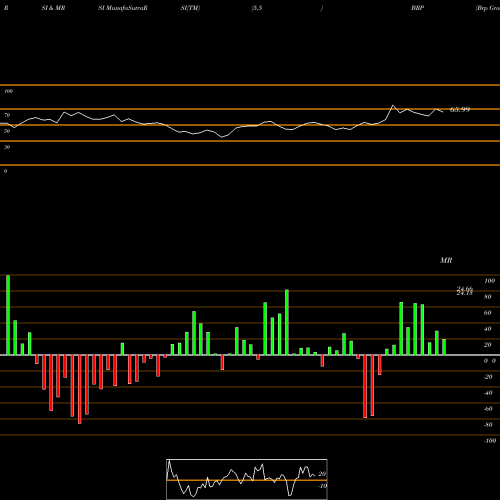This screenshot has height=500, width=500.
Task: Click the BRP ticker label in header
Action: pos(417,8)
